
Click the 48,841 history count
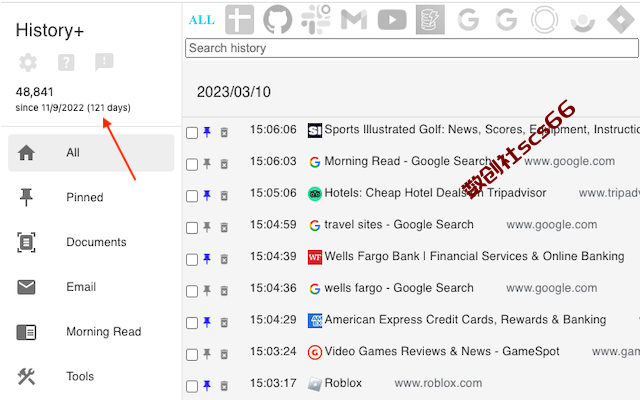(34, 92)
